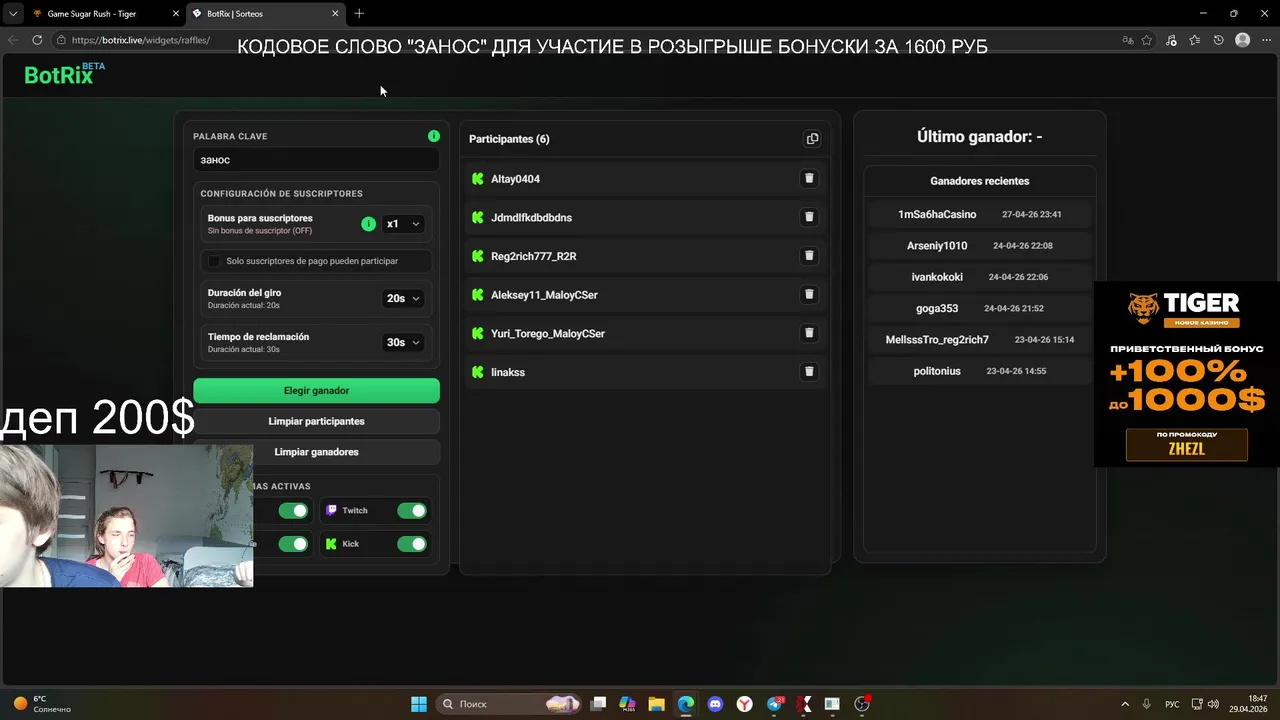
Task: Add page to browser favorites
Action: (x=1147, y=40)
